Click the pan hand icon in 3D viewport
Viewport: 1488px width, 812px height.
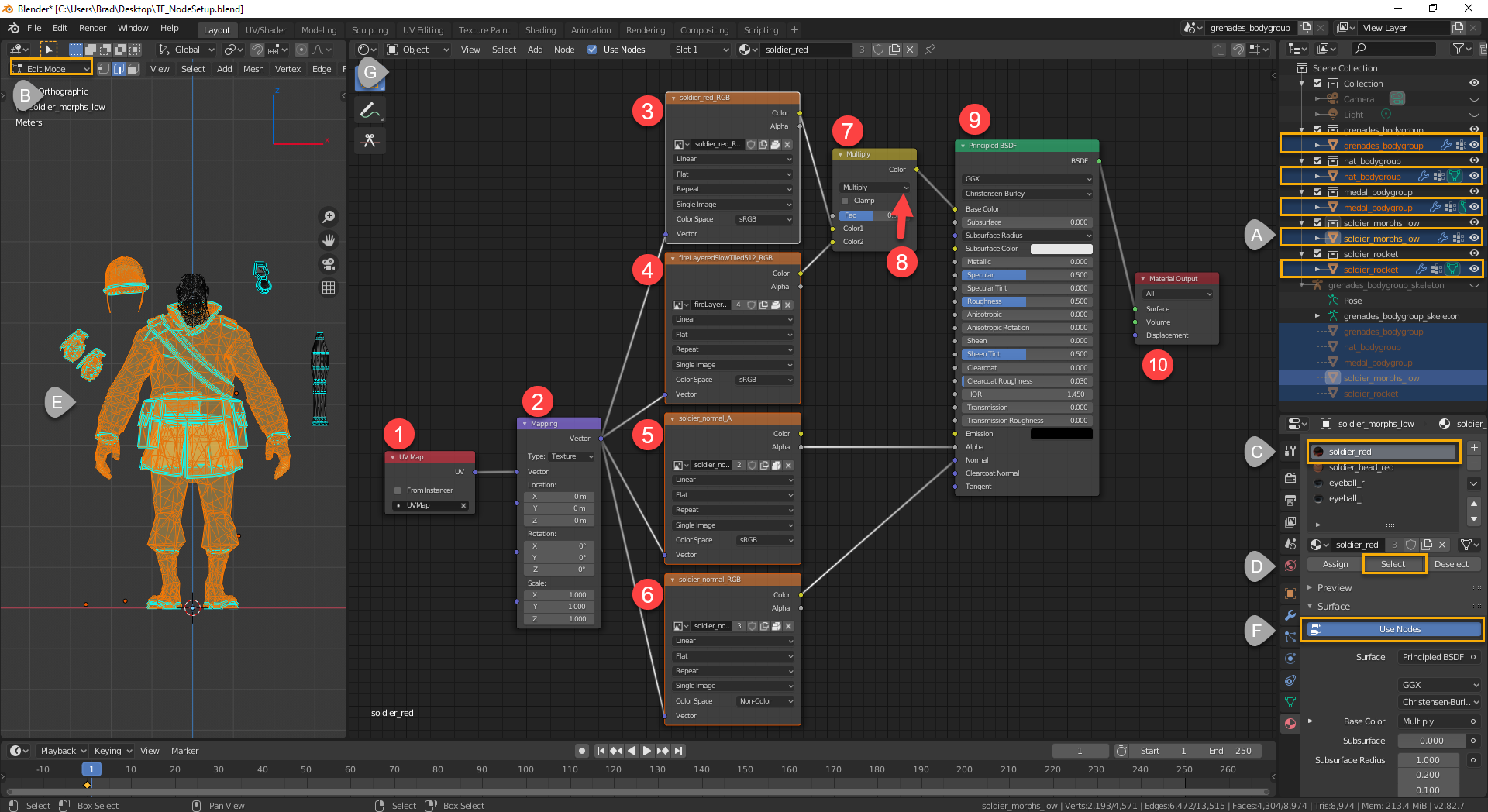pyautogui.click(x=329, y=240)
